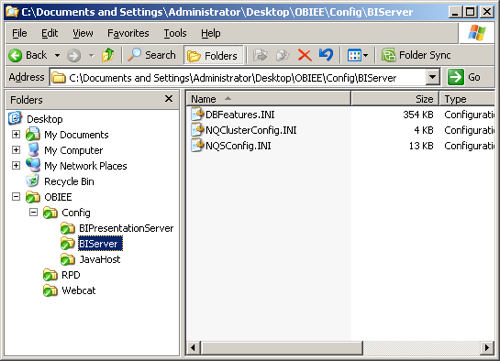Close the Folders pane

tap(169, 99)
